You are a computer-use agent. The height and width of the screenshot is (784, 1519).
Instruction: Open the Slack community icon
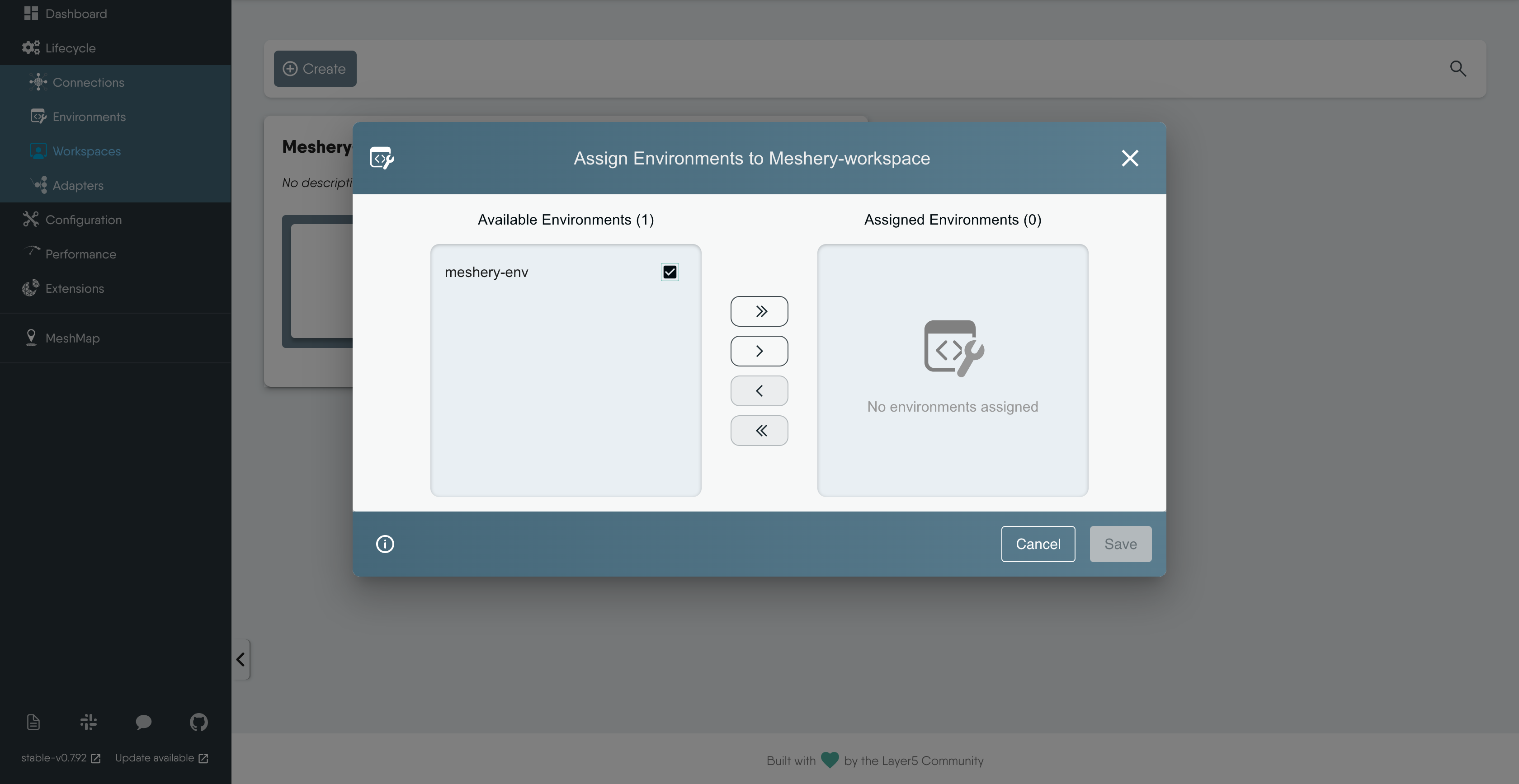pos(89,722)
